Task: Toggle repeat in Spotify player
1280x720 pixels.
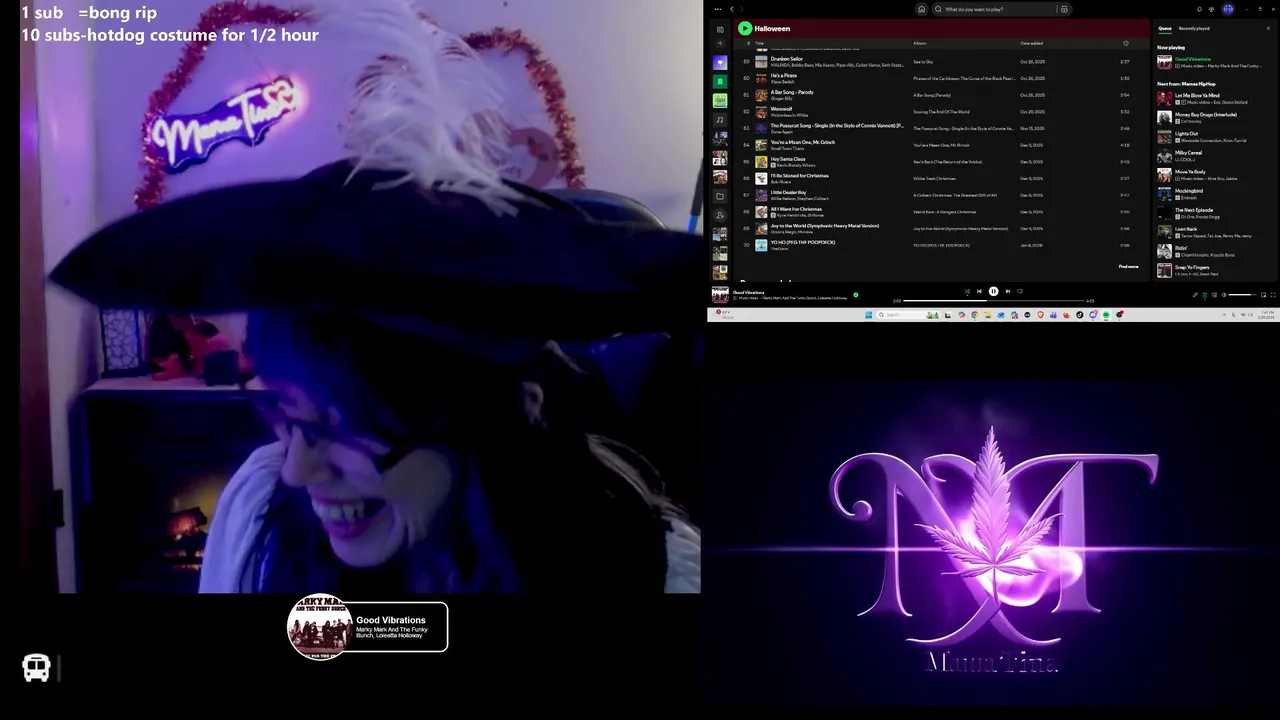Action: click(1020, 291)
